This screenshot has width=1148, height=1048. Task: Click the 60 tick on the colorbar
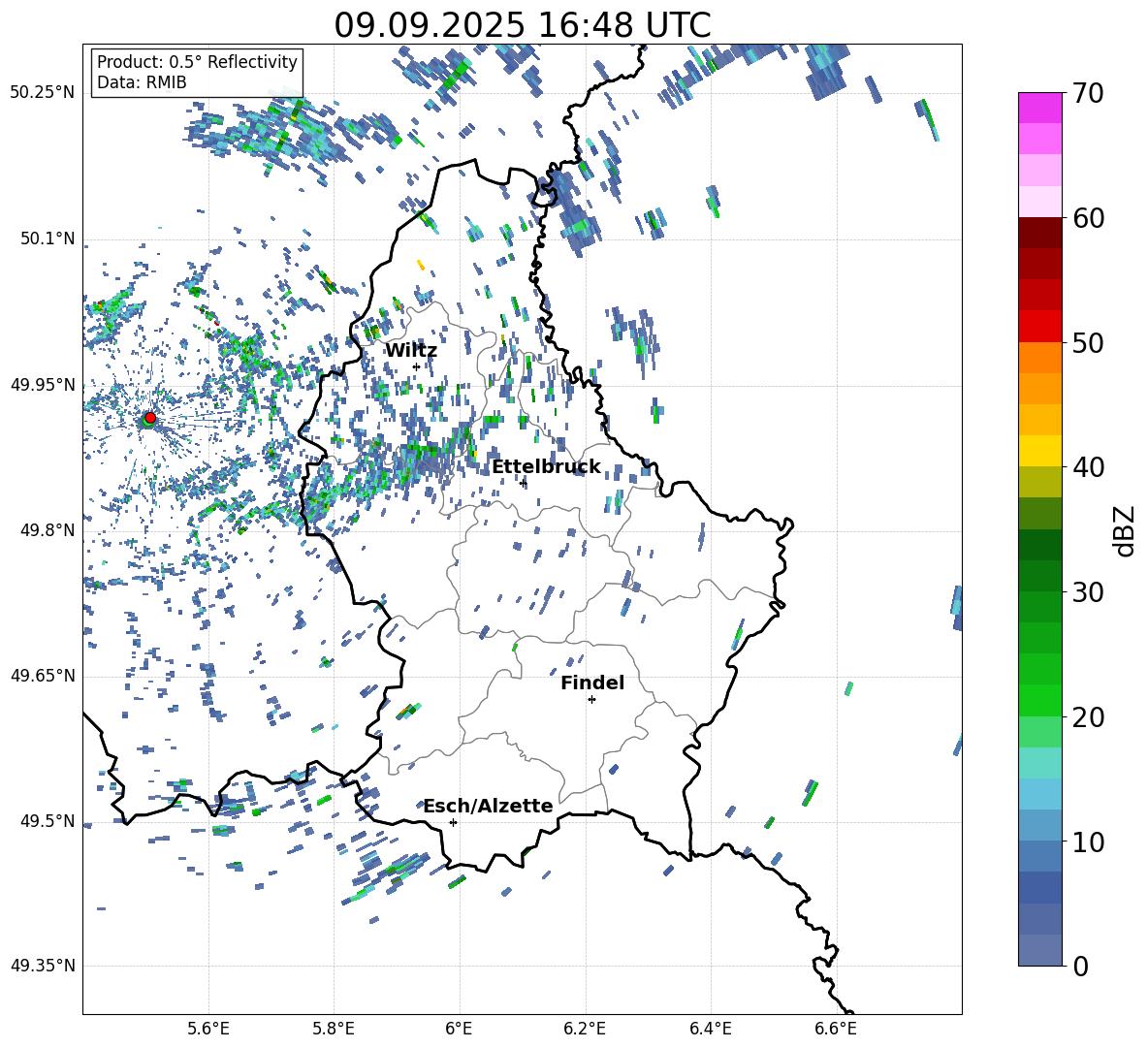1088,218
